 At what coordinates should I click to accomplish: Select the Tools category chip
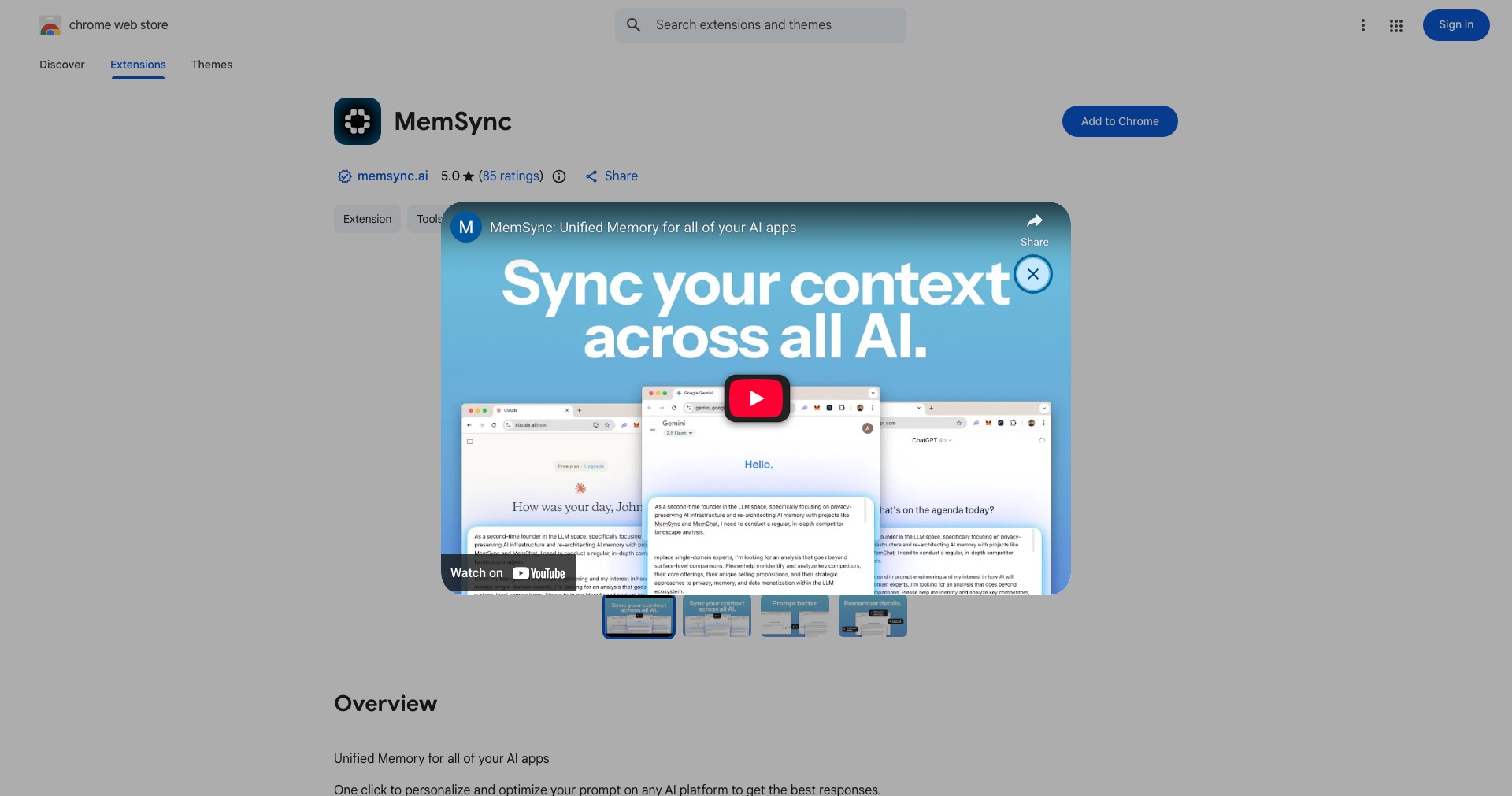click(425, 219)
